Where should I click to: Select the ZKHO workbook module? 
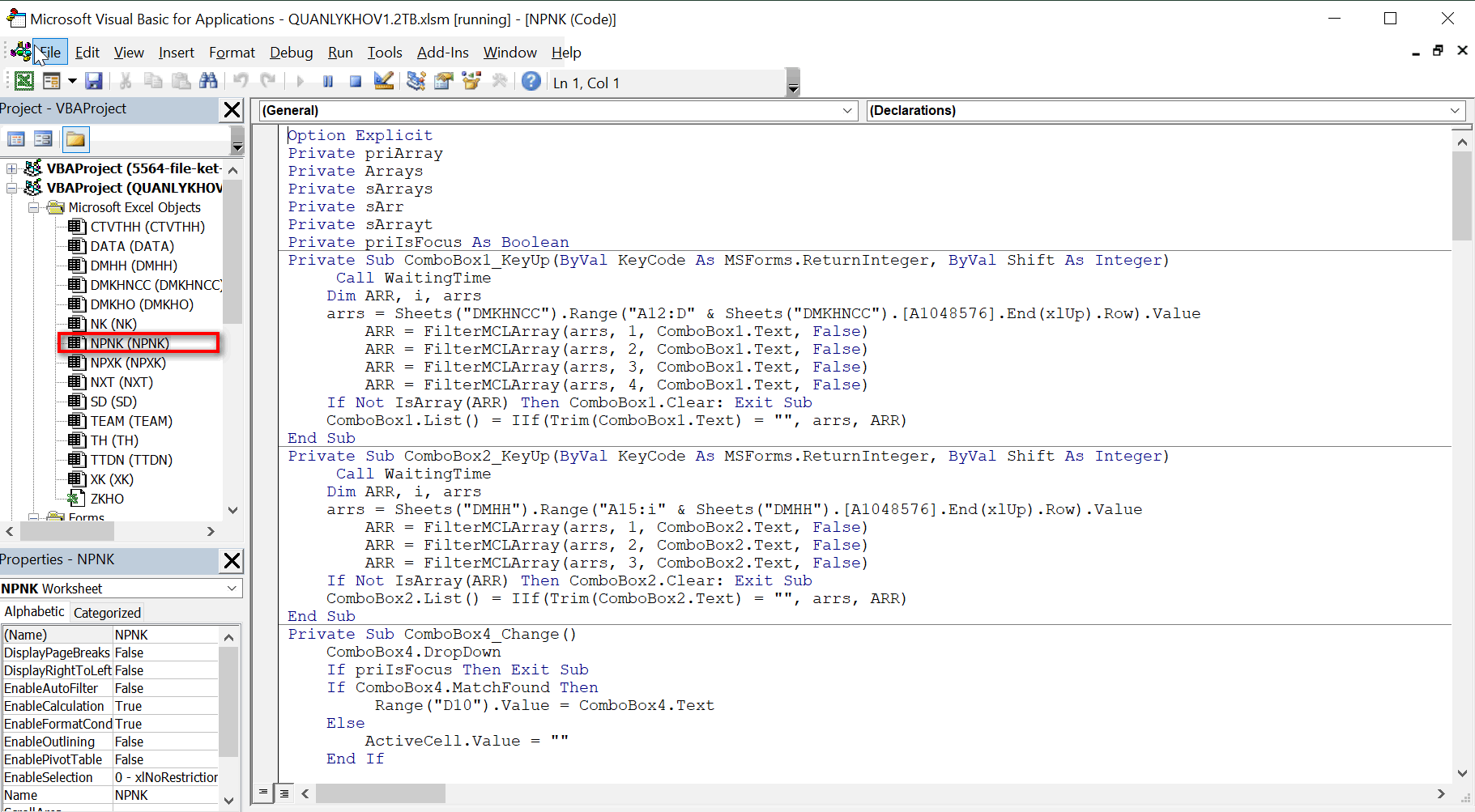[x=107, y=499]
